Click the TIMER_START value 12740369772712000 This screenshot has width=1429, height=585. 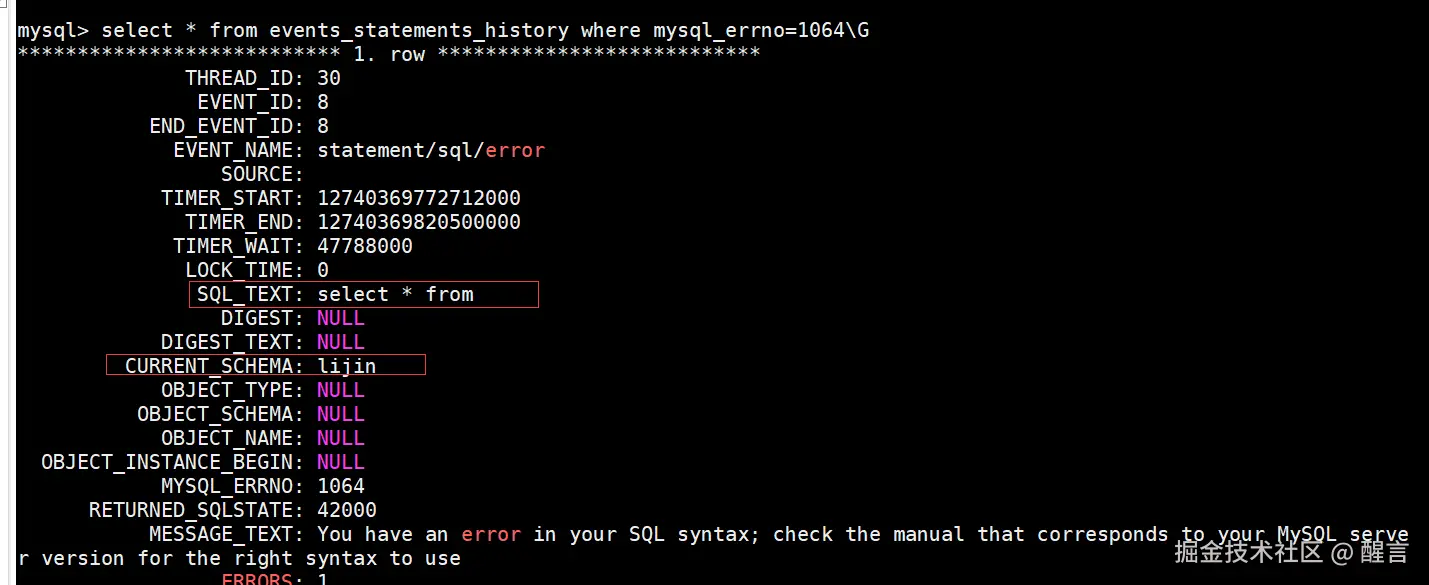coord(419,198)
